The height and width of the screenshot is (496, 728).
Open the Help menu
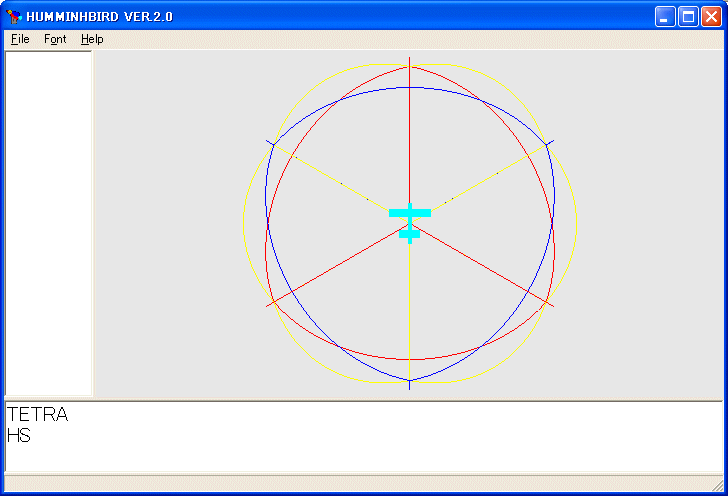click(x=92, y=39)
